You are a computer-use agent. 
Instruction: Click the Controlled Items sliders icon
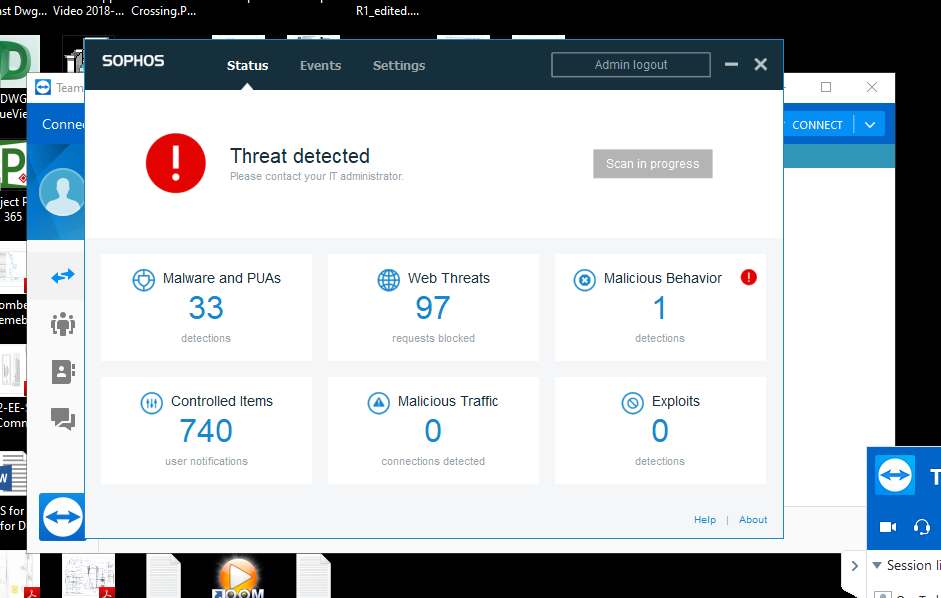pos(151,403)
